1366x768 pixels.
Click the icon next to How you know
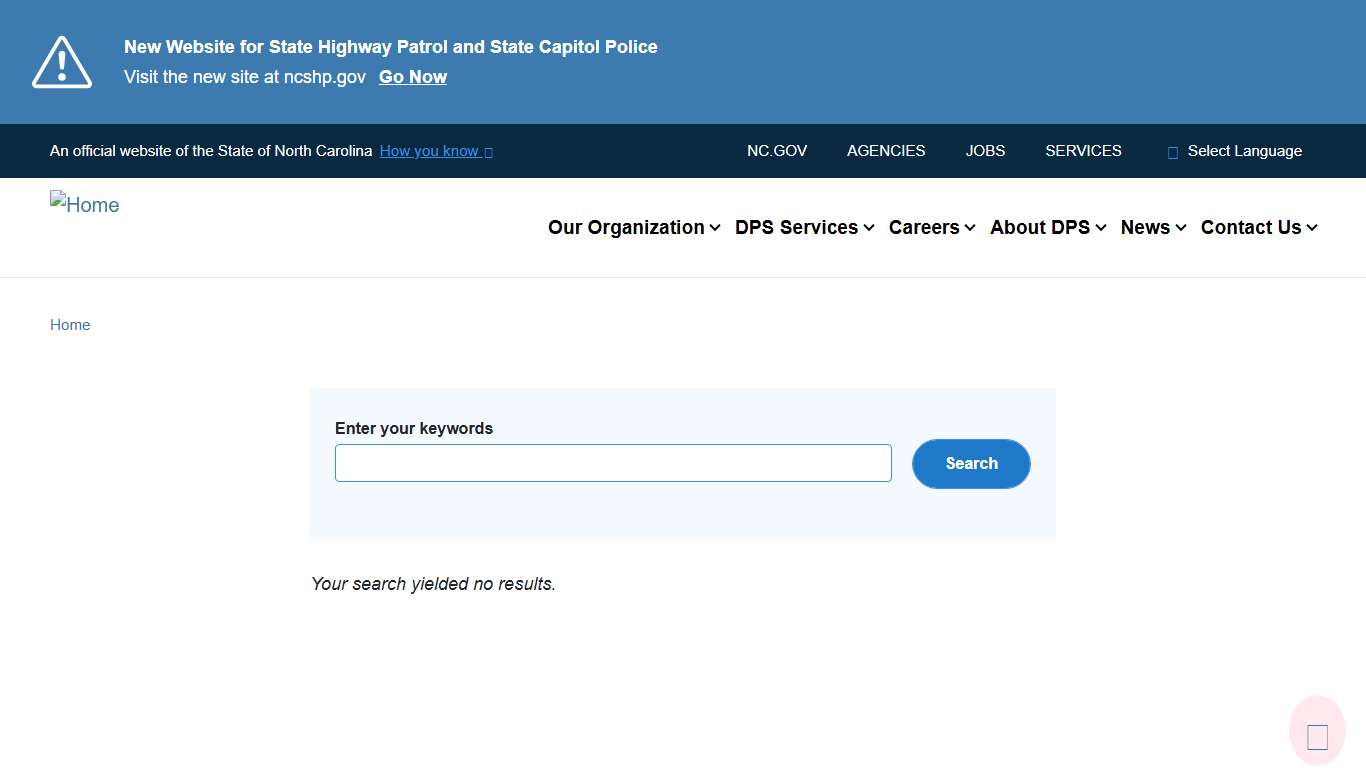489,151
